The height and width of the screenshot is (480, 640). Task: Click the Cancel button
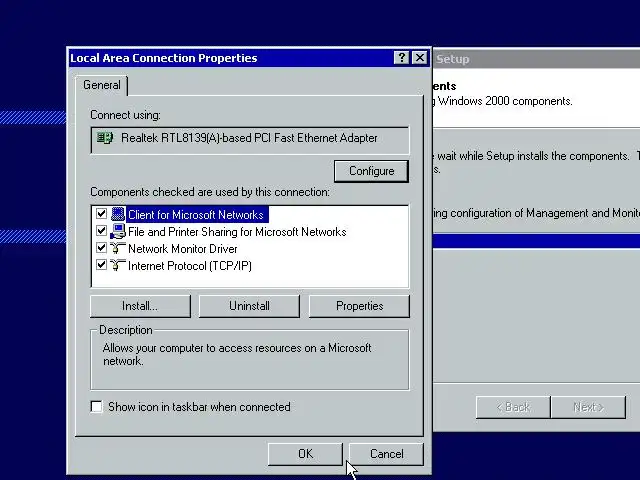tap(386, 454)
